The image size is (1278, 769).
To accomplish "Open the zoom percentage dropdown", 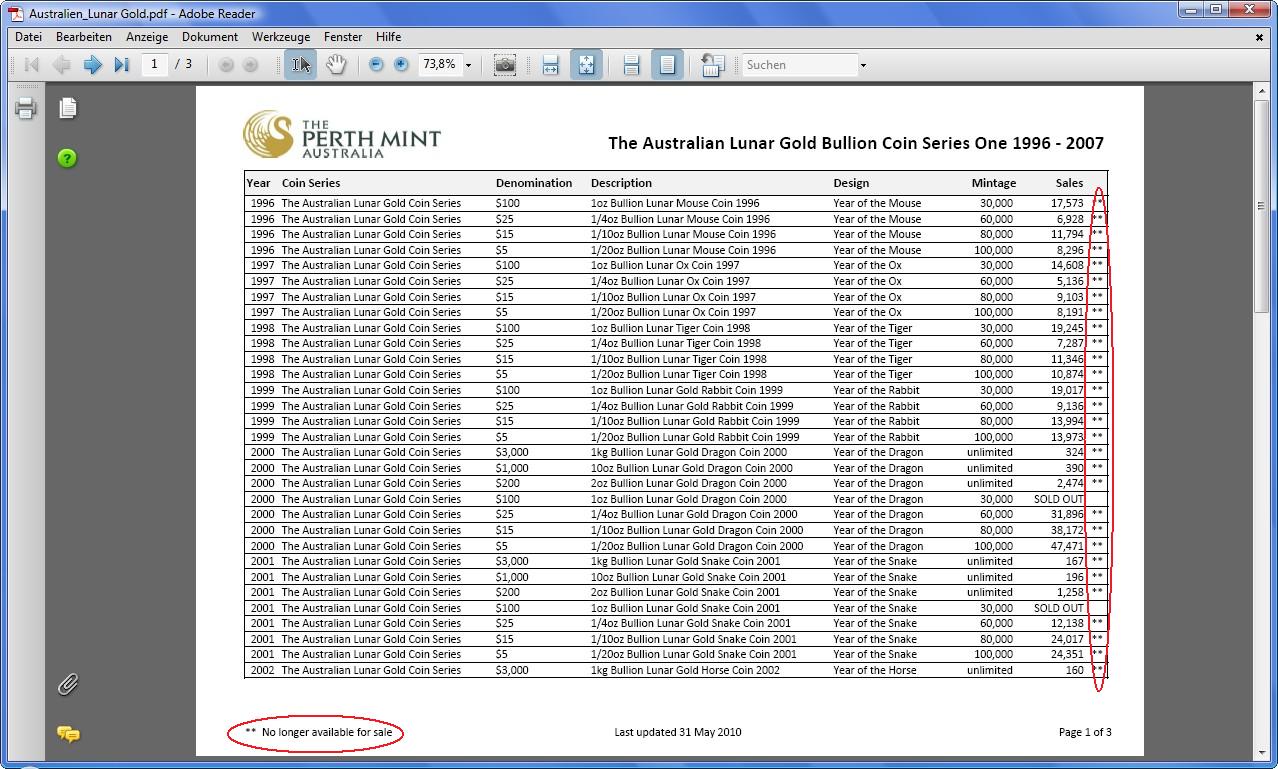I will [x=468, y=66].
